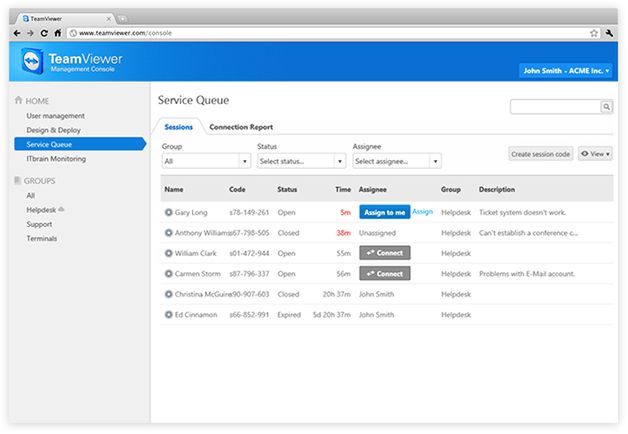Click the GROUPS section icon

click(x=18, y=180)
